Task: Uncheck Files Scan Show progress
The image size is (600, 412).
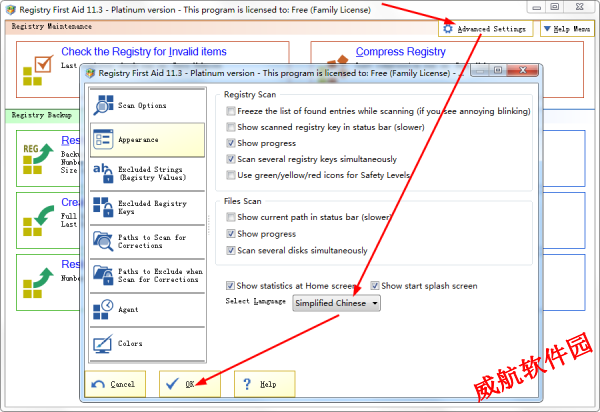Action: 231,234
